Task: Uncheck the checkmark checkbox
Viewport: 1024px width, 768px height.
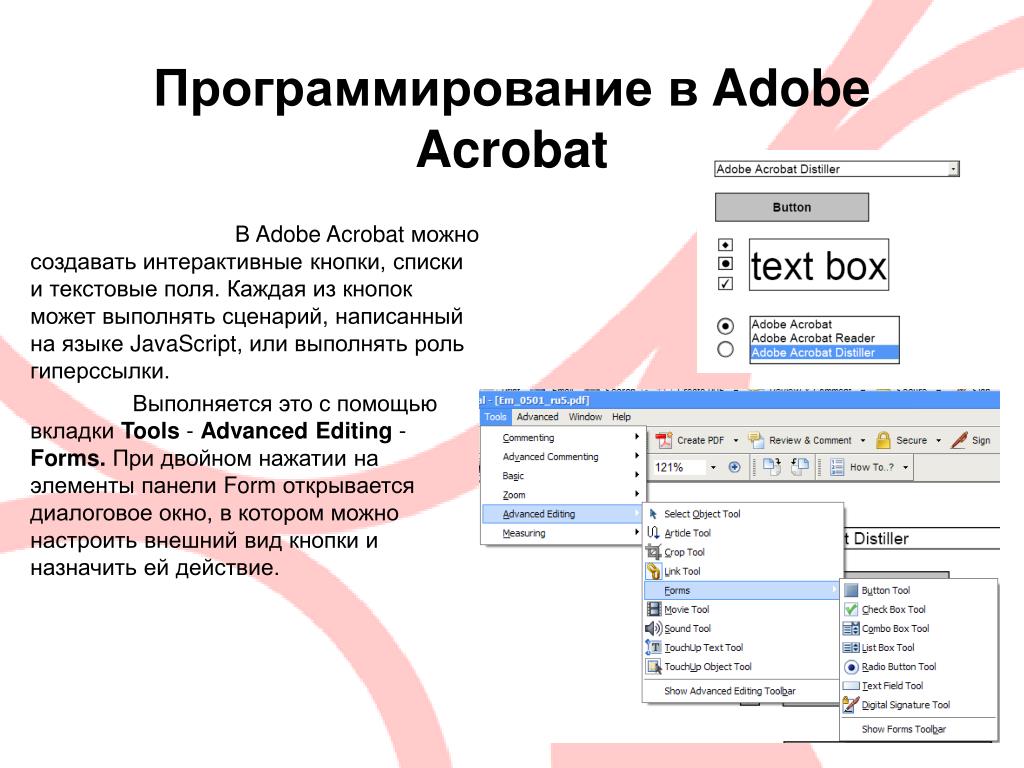Action: click(726, 283)
